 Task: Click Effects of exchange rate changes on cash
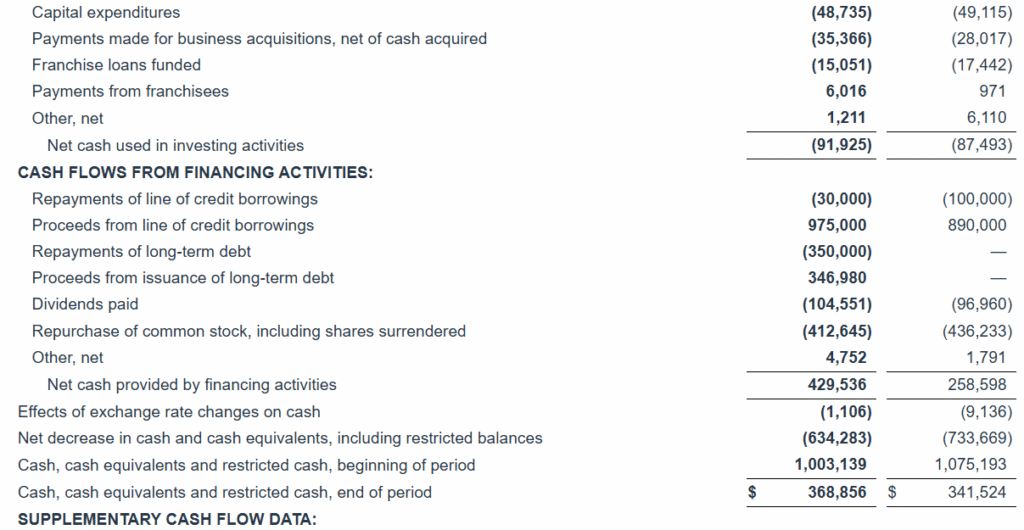click(169, 411)
